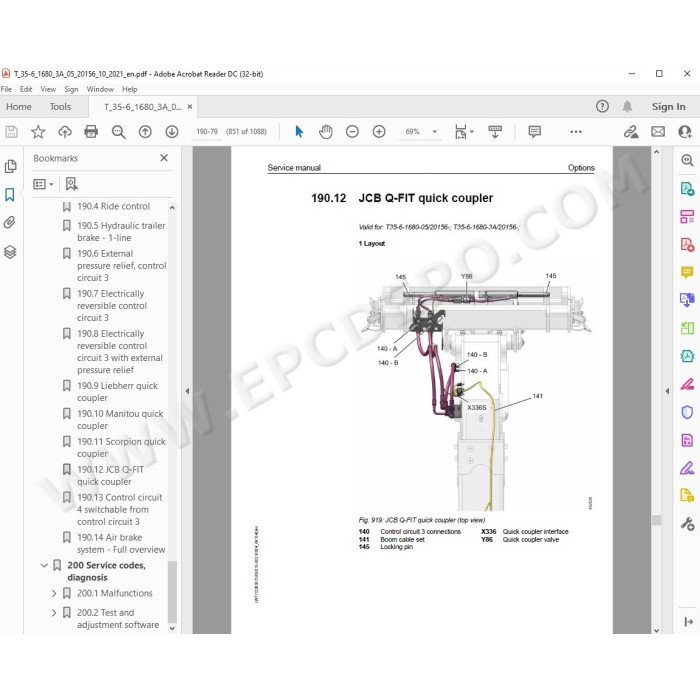Close the Bookmarks panel
The image size is (700, 700).
point(164,158)
